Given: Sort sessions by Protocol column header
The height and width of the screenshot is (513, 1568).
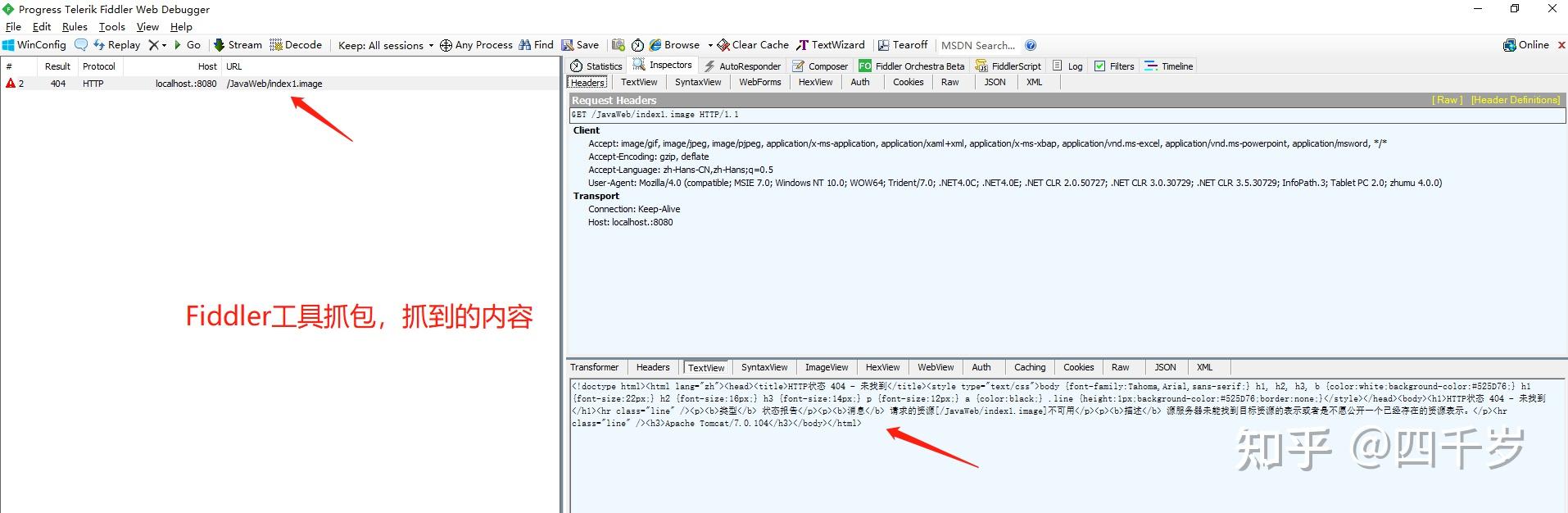Looking at the screenshot, I should pyautogui.click(x=99, y=66).
